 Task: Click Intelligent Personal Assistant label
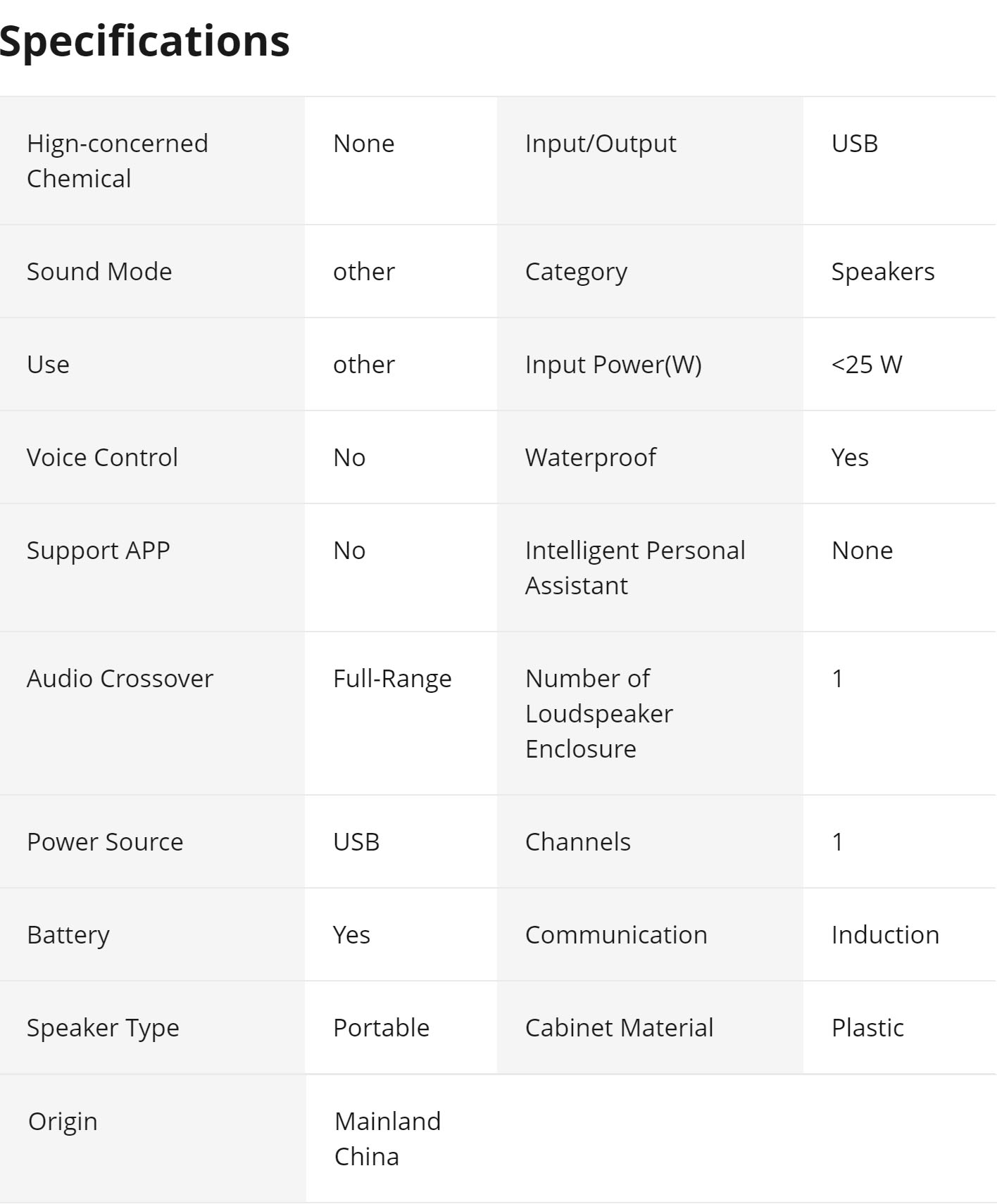[x=635, y=568]
